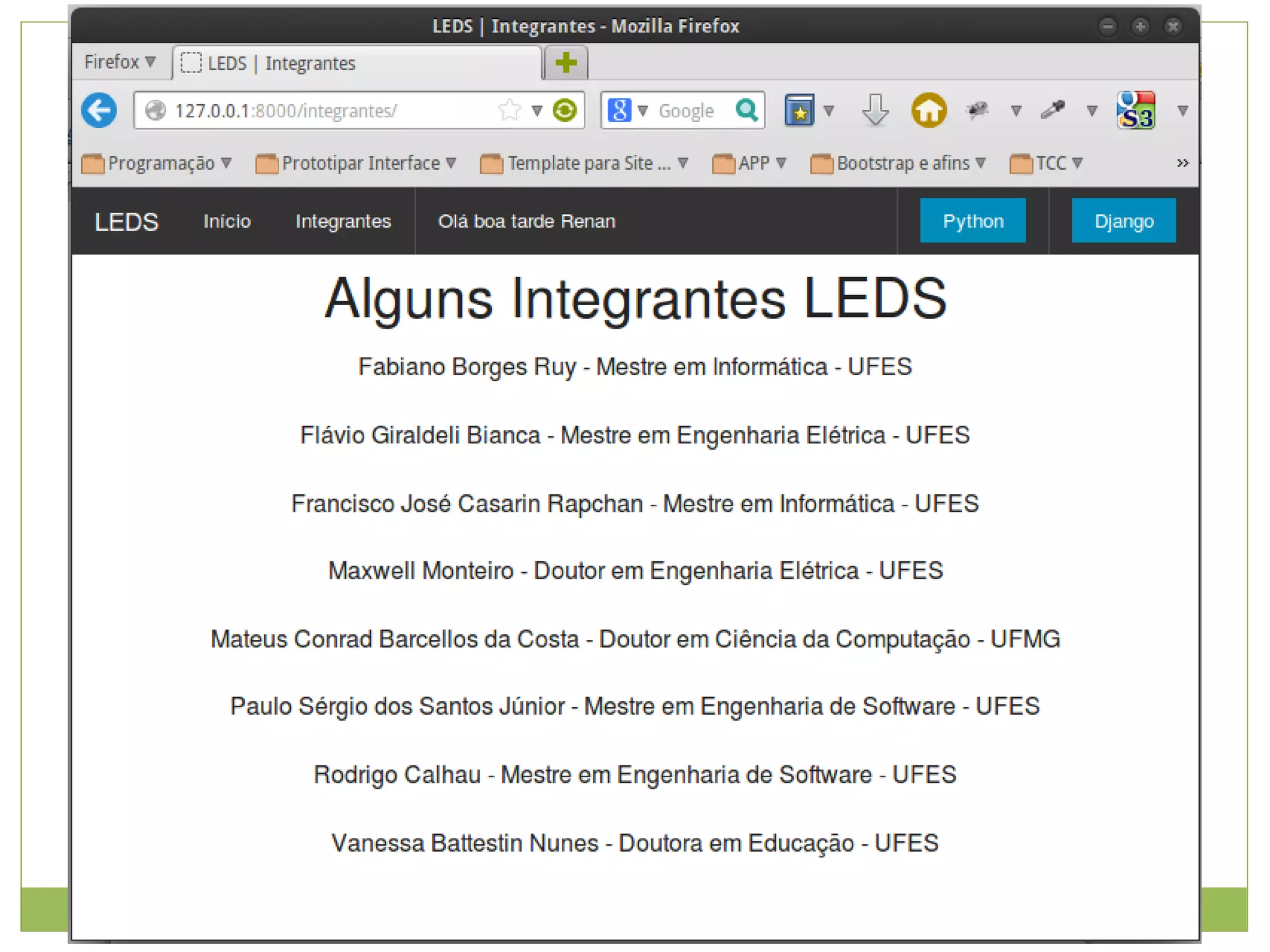Image resolution: width=1270 pixels, height=952 pixels.
Task: Click the Django button
Action: pos(1123,221)
